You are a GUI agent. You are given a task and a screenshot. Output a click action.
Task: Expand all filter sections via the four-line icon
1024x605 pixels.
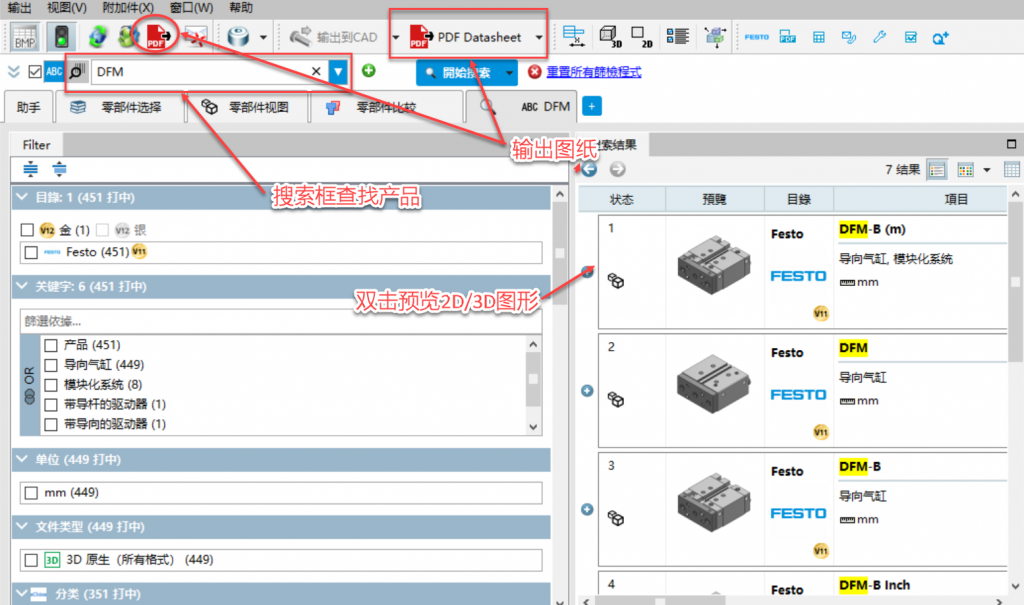pyautogui.click(x=31, y=169)
